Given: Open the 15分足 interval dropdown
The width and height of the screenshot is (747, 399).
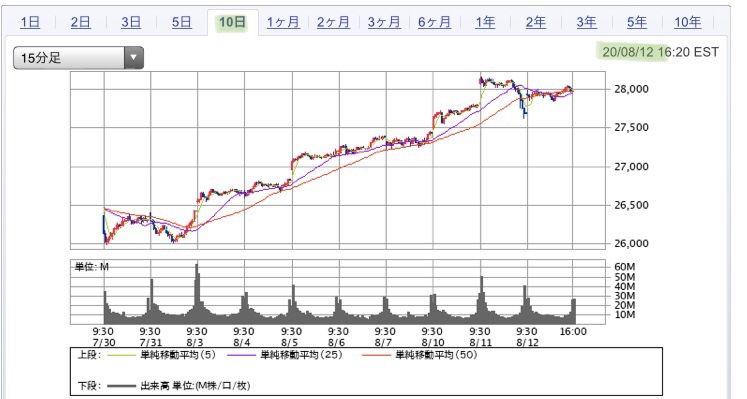Looking at the screenshot, I should click(78, 58).
